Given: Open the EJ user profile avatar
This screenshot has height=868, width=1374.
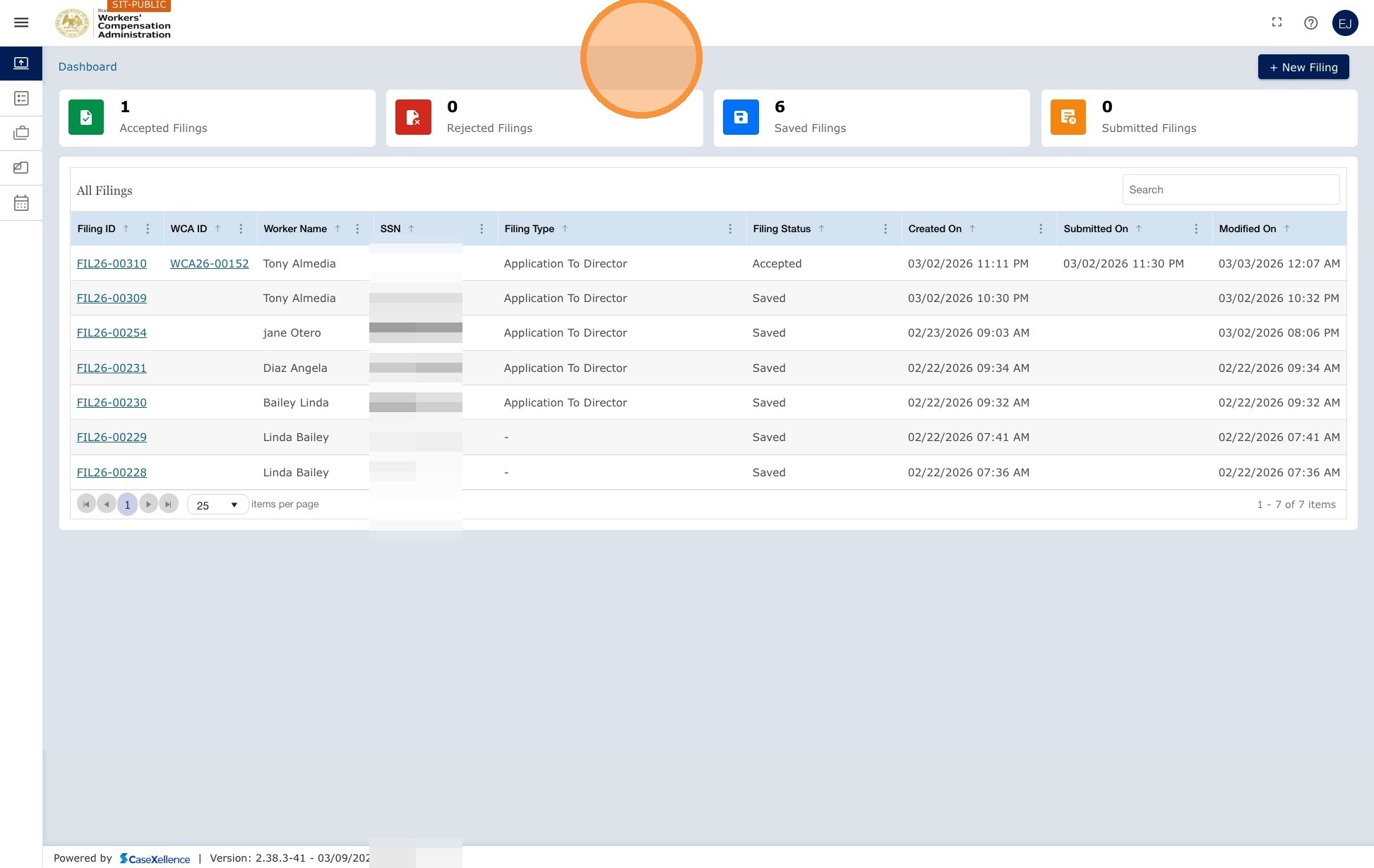Looking at the screenshot, I should (1345, 23).
